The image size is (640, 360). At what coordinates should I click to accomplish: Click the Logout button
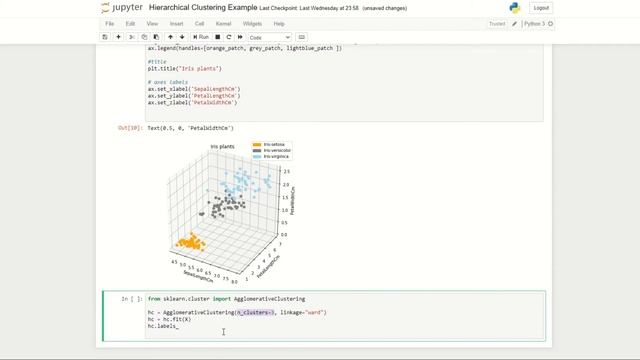click(x=541, y=8)
